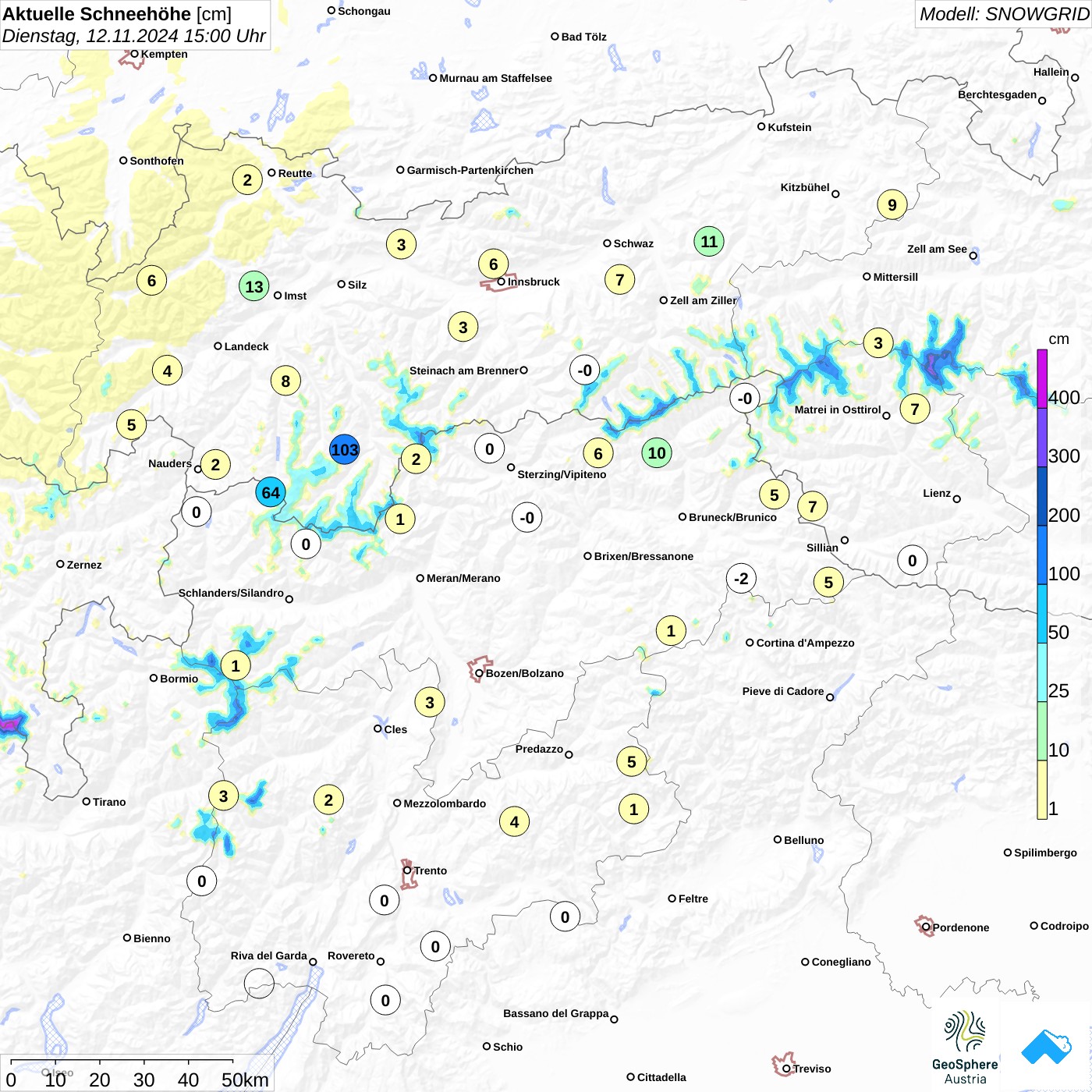Select the 64 cm snow station marker
This screenshot has height=1092, width=1092.
click(271, 493)
